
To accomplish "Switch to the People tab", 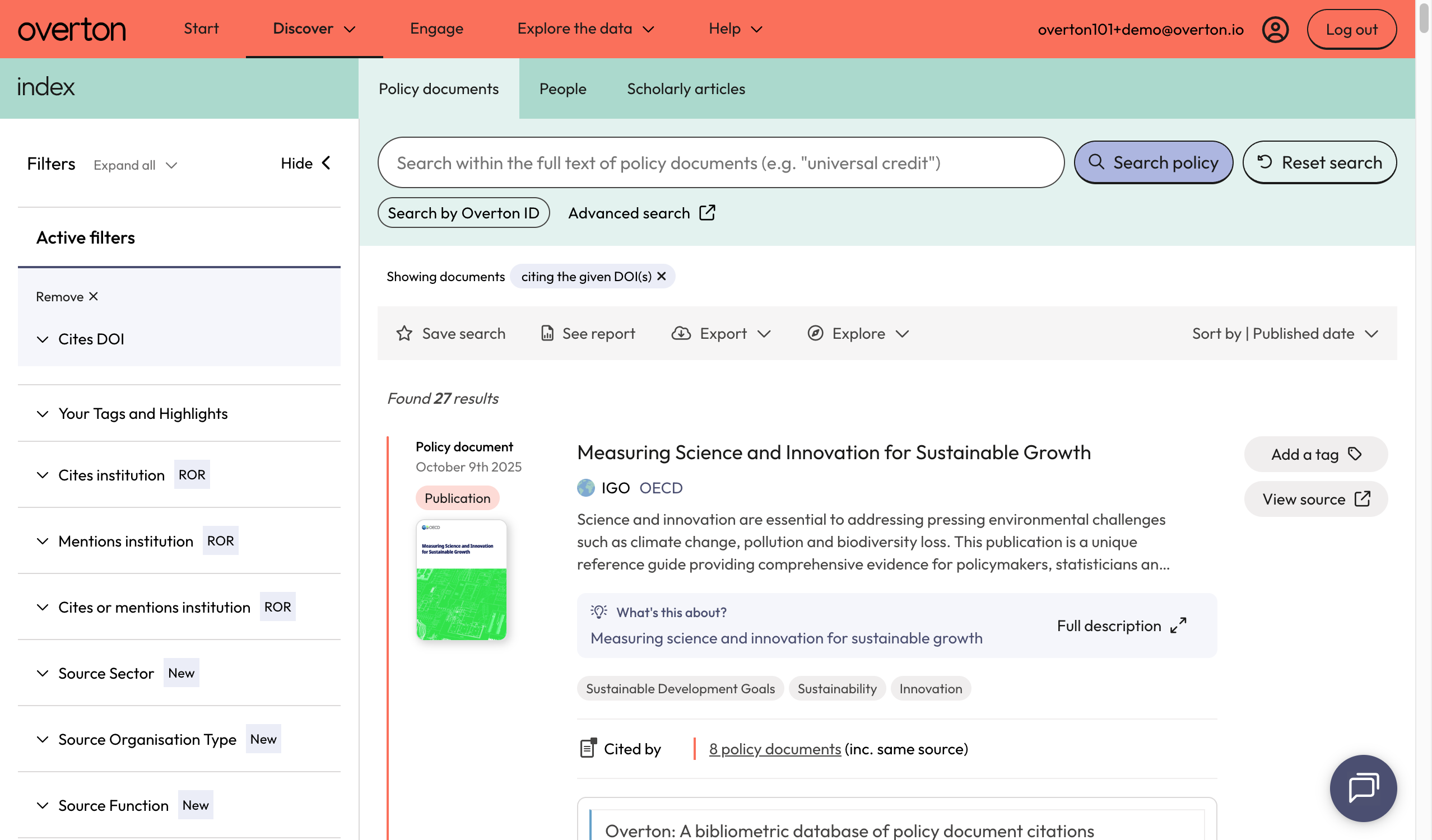I will pos(562,88).
